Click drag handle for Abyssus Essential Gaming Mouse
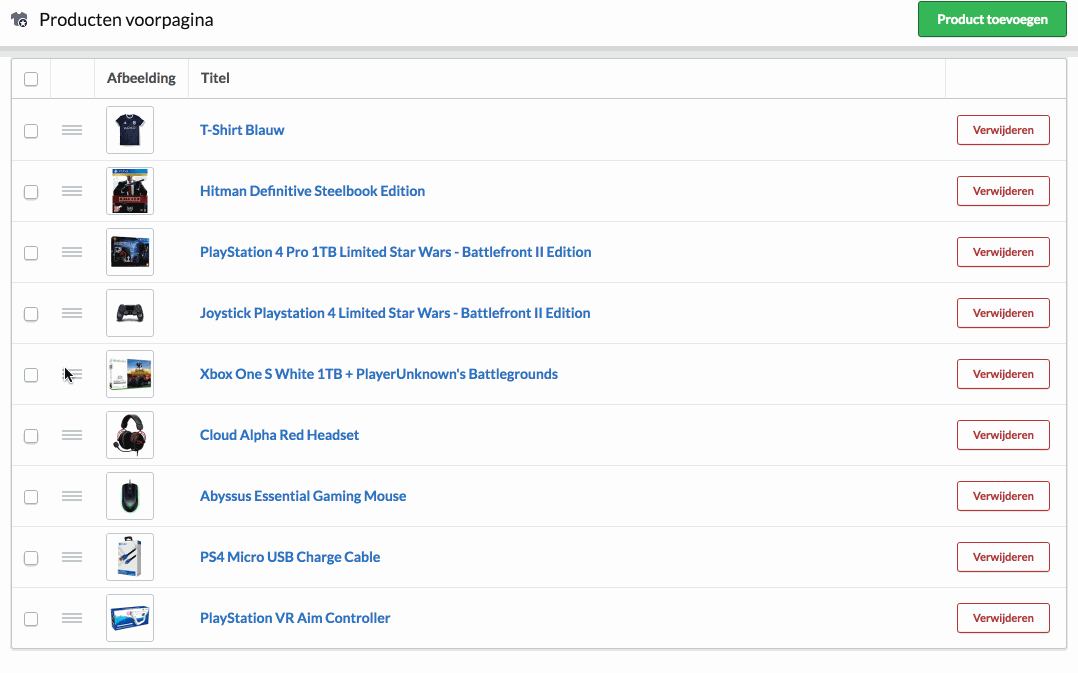The image size is (1078, 673). point(72,496)
